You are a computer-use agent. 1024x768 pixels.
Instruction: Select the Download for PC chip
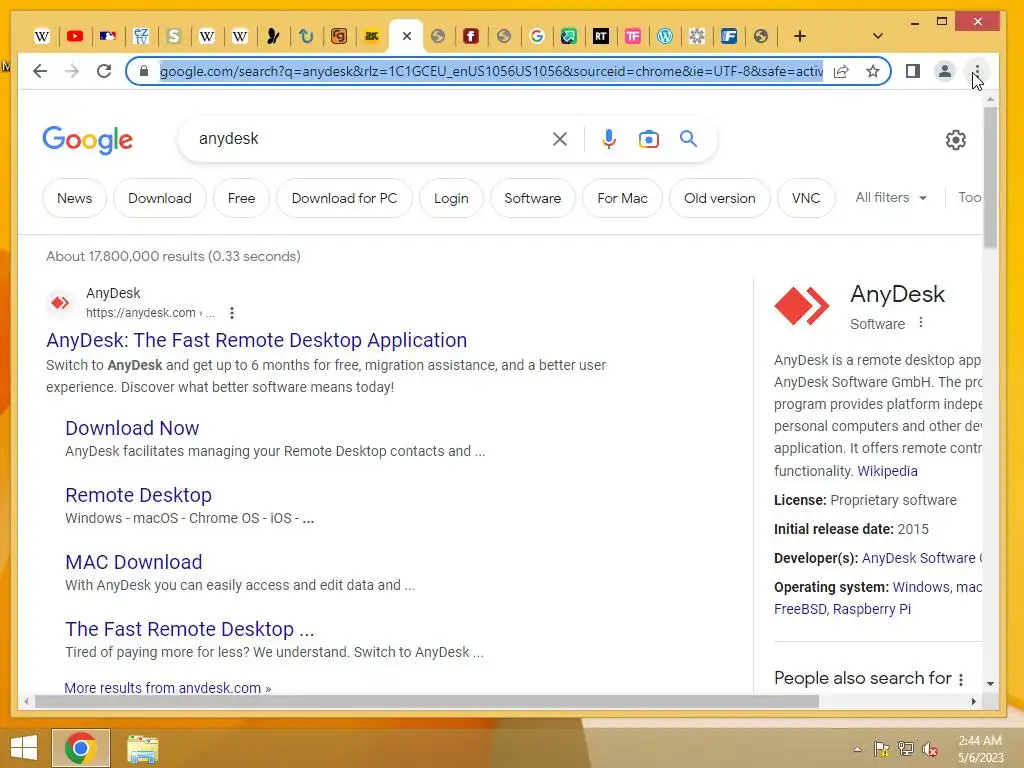tap(344, 198)
